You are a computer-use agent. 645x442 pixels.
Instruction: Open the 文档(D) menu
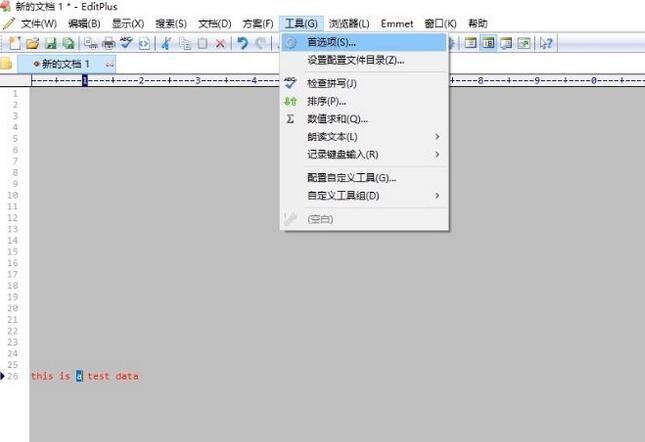pyautogui.click(x=215, y=23)
